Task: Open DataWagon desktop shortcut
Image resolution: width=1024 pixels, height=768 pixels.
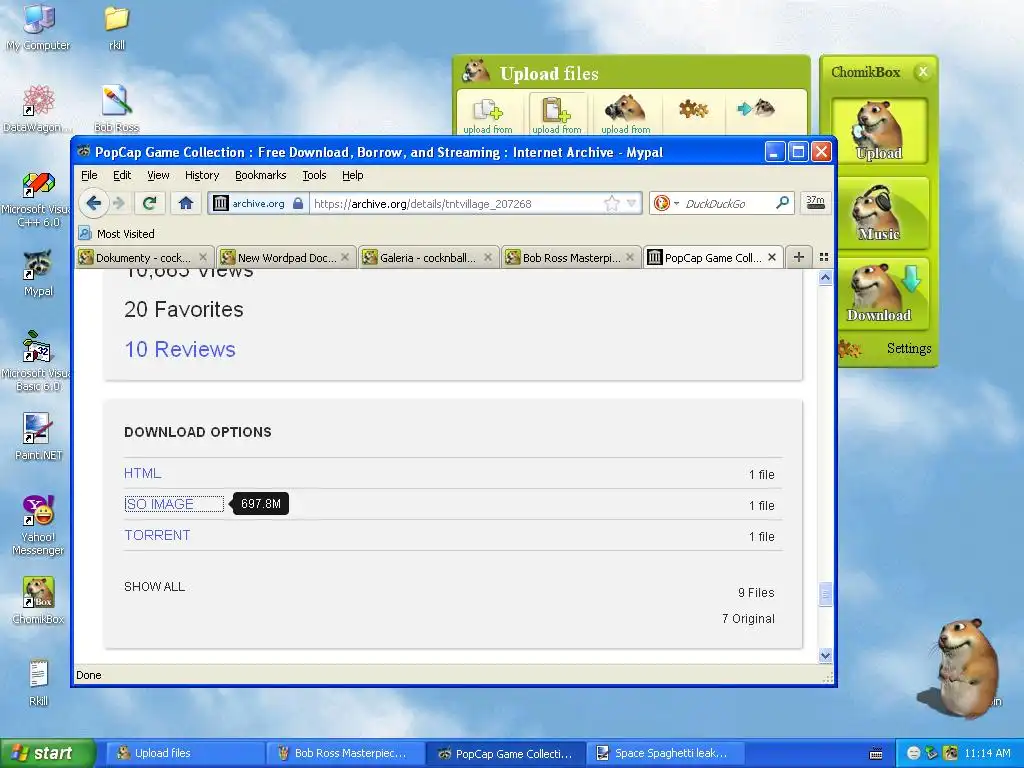Action: click(x=38, y=108)
